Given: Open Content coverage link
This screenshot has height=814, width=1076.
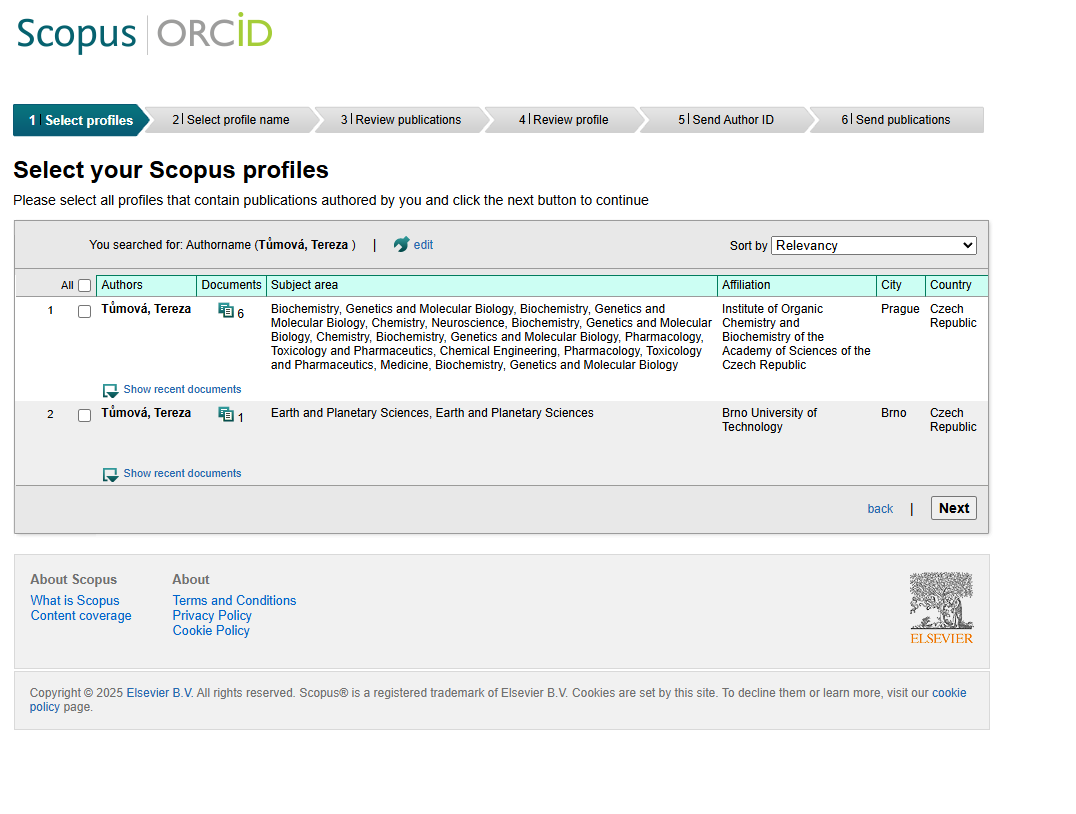Looking at the screenshot, I should pos(81,616).
